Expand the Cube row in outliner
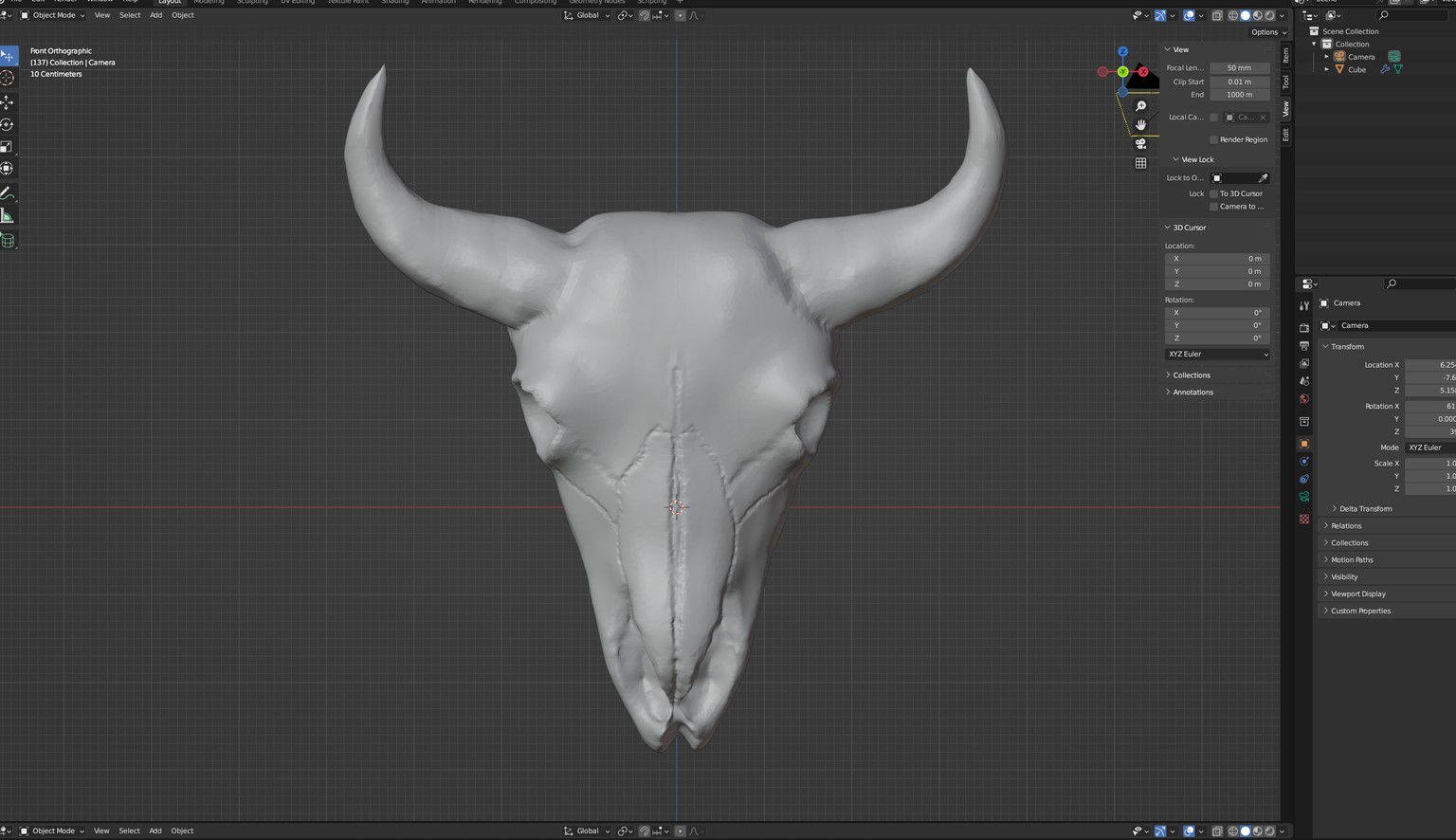 click(1327, 69)
